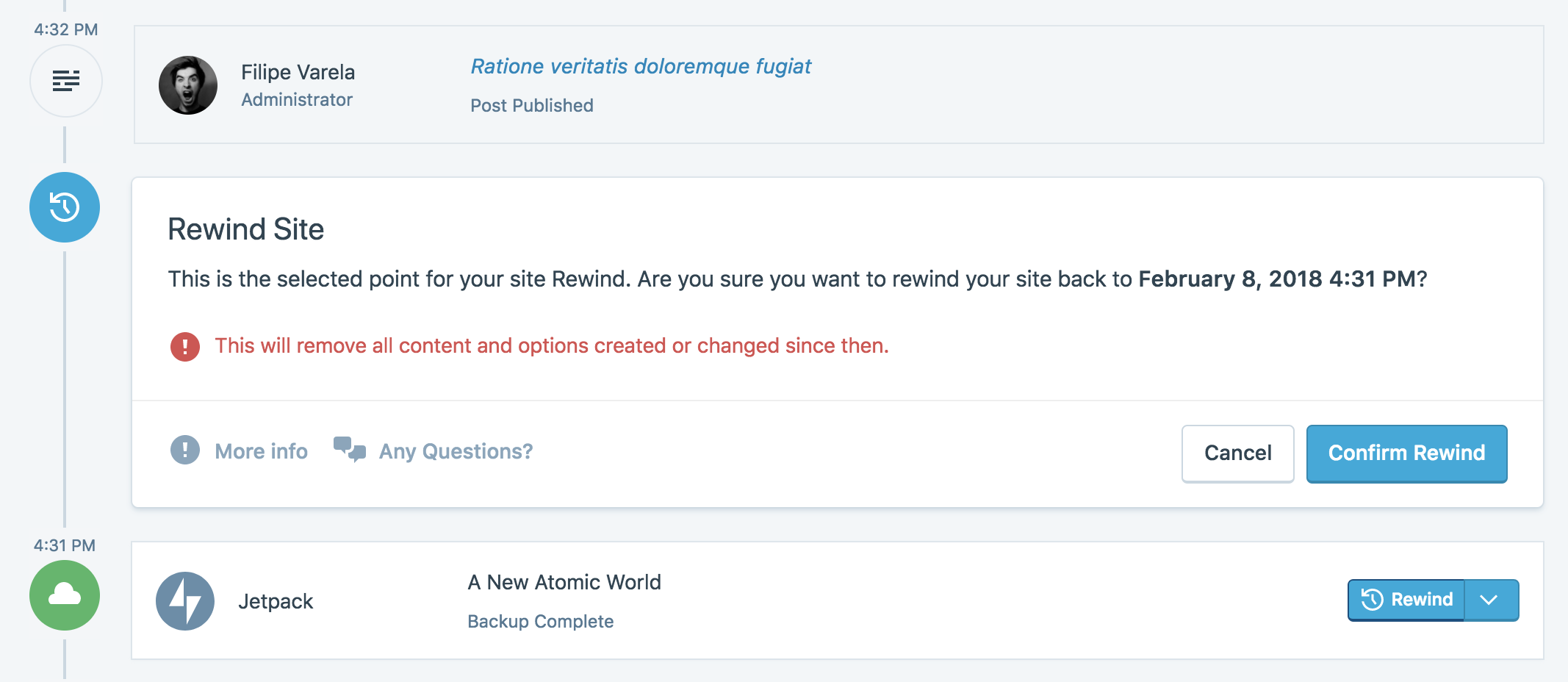Select the 'A New Atomic World' title

point(564,582)
